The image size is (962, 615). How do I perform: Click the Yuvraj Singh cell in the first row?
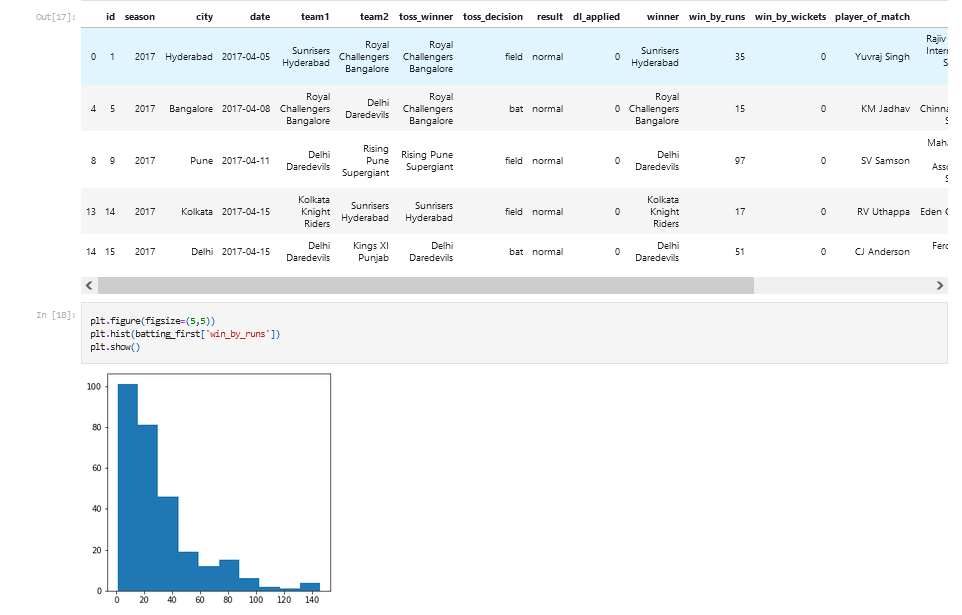[x=882, y=56]
